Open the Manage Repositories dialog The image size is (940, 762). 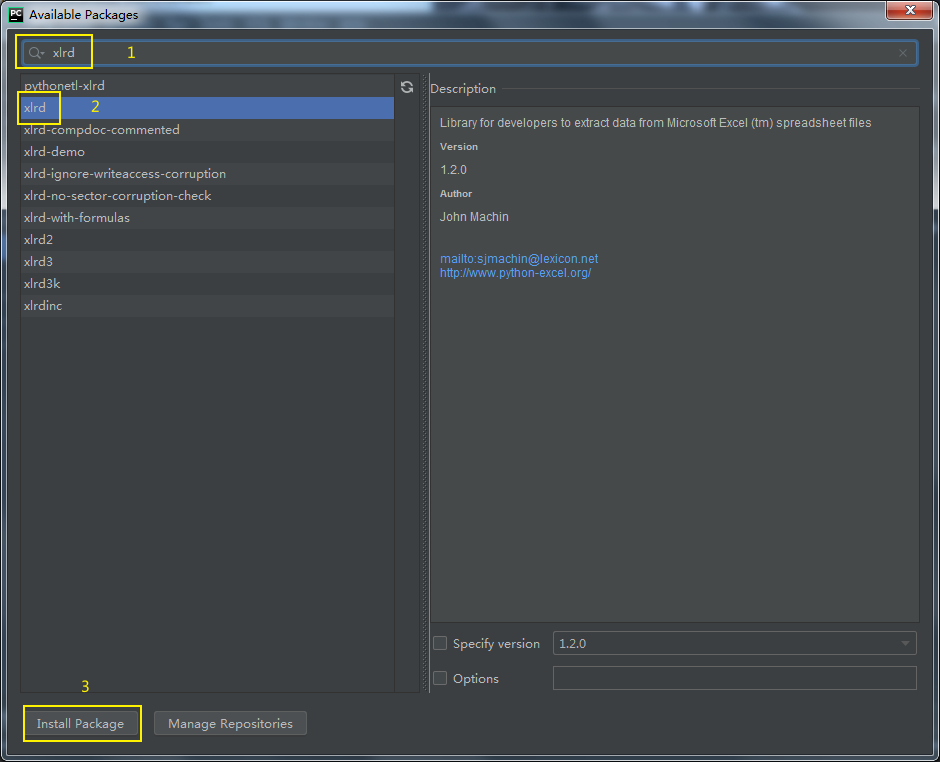pos(230,723)
